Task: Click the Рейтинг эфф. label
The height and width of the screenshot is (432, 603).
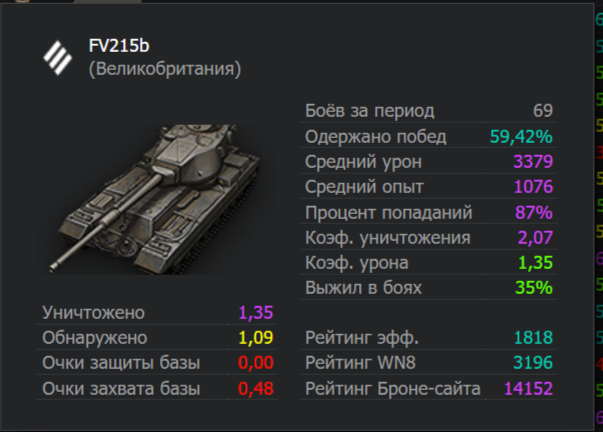Action: [x=362, y=338]
